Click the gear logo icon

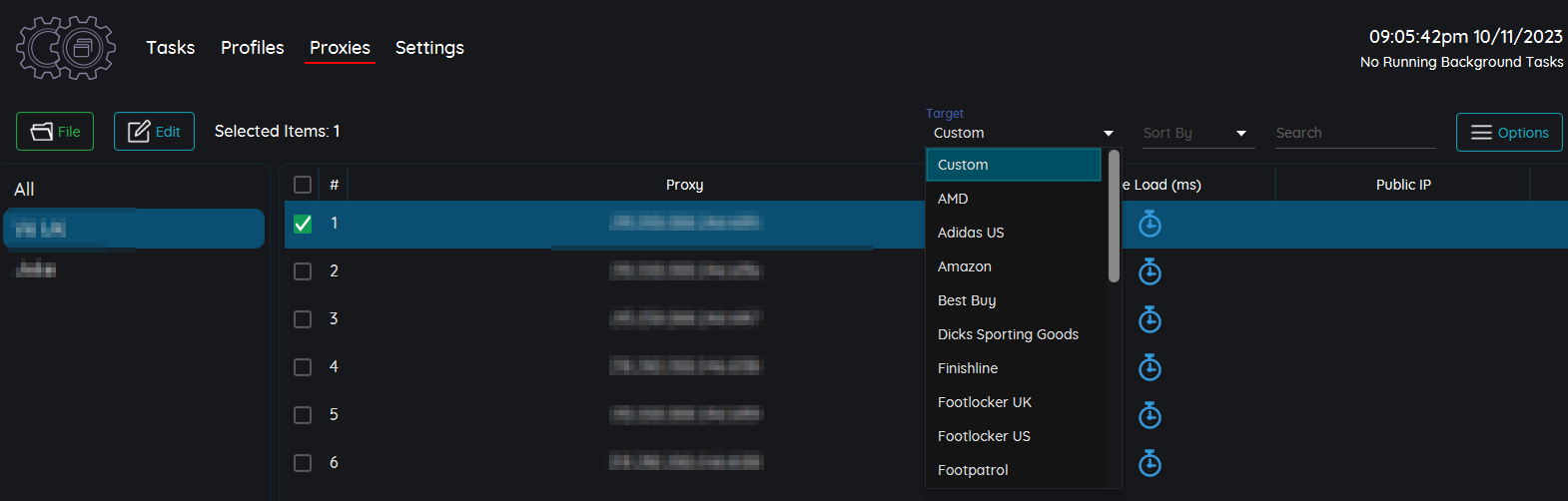[66, 47]
